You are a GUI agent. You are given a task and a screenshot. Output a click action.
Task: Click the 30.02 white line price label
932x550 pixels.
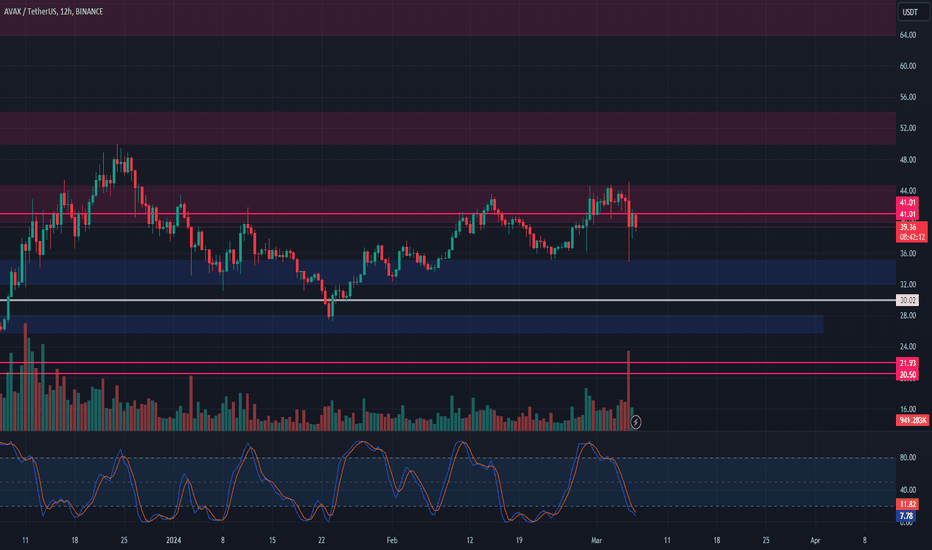point(908,300)
